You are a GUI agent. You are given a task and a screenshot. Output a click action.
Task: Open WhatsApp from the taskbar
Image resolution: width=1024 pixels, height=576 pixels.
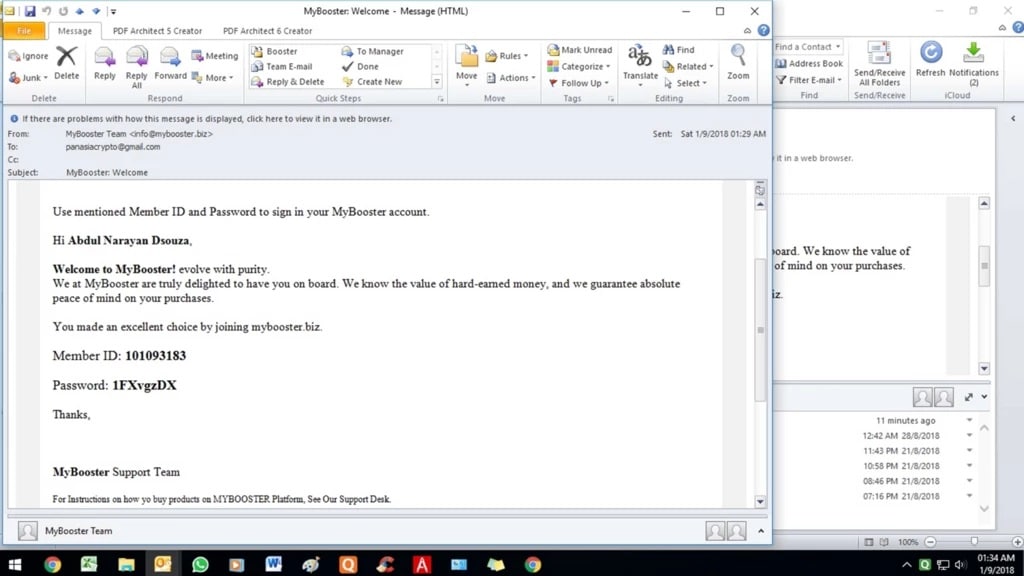pos(200,564)
